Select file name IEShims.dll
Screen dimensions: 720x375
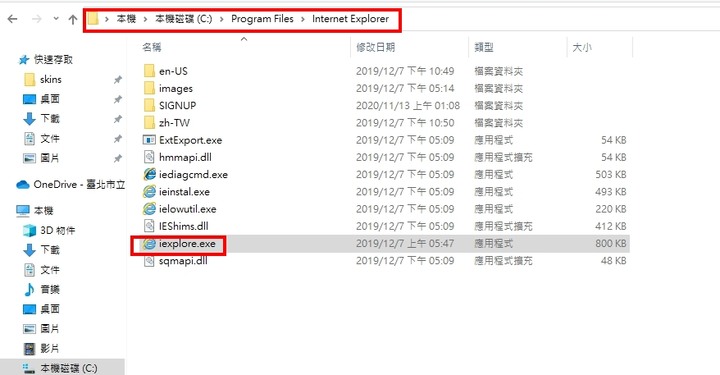tap(184, 226)
